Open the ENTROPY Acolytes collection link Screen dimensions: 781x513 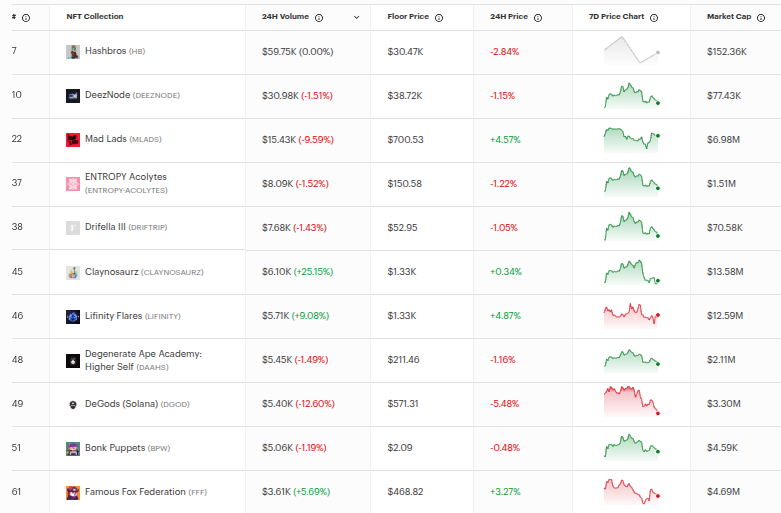coord(126,183)
